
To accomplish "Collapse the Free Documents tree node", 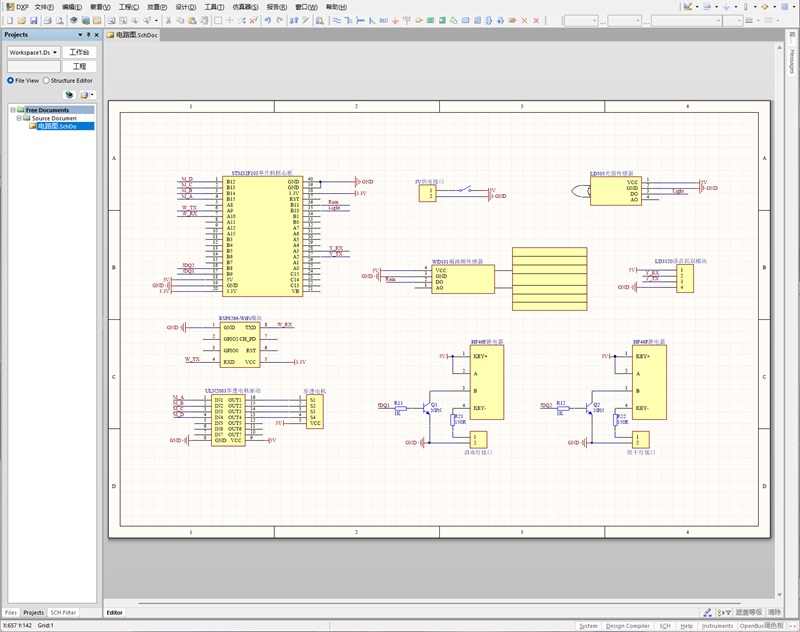I will [x=12, y=110].
